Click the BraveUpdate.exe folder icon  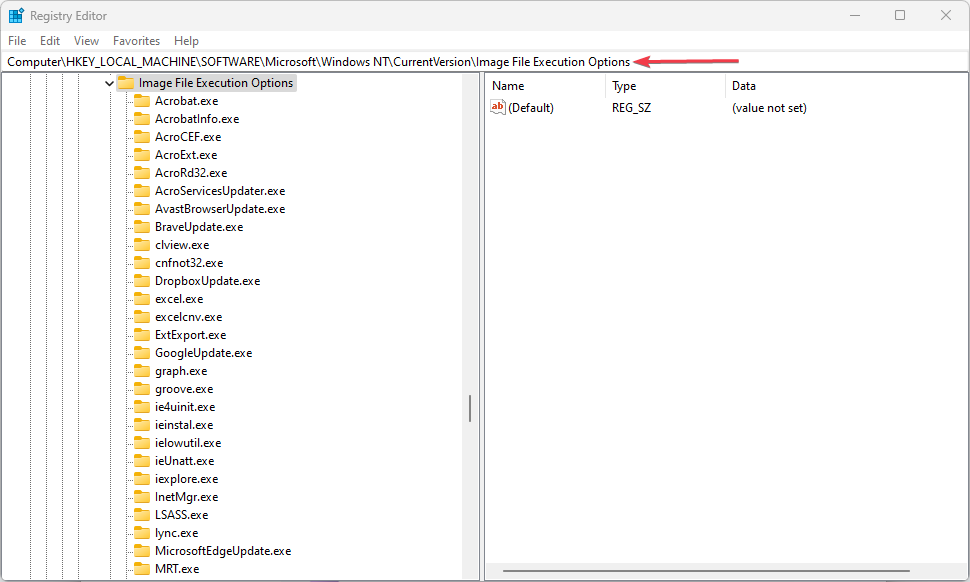(x=142, y=226)
